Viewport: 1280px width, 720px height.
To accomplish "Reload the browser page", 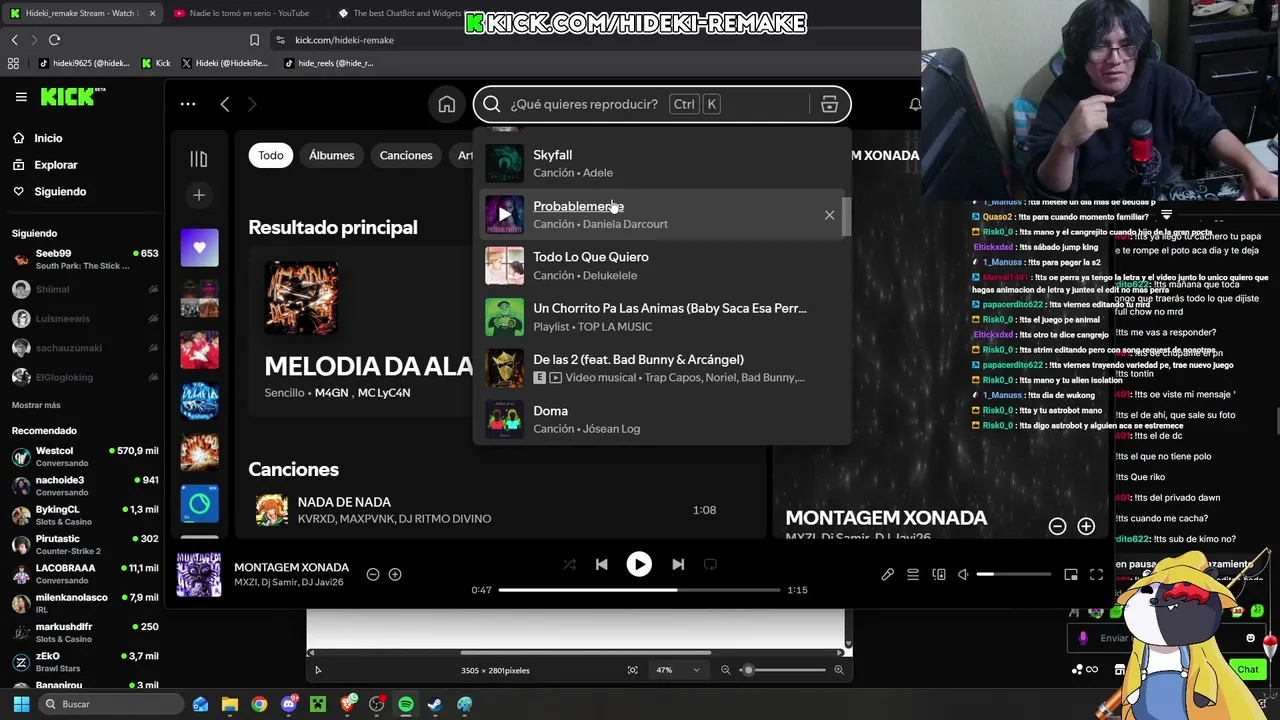I will (x=54, y=40).
